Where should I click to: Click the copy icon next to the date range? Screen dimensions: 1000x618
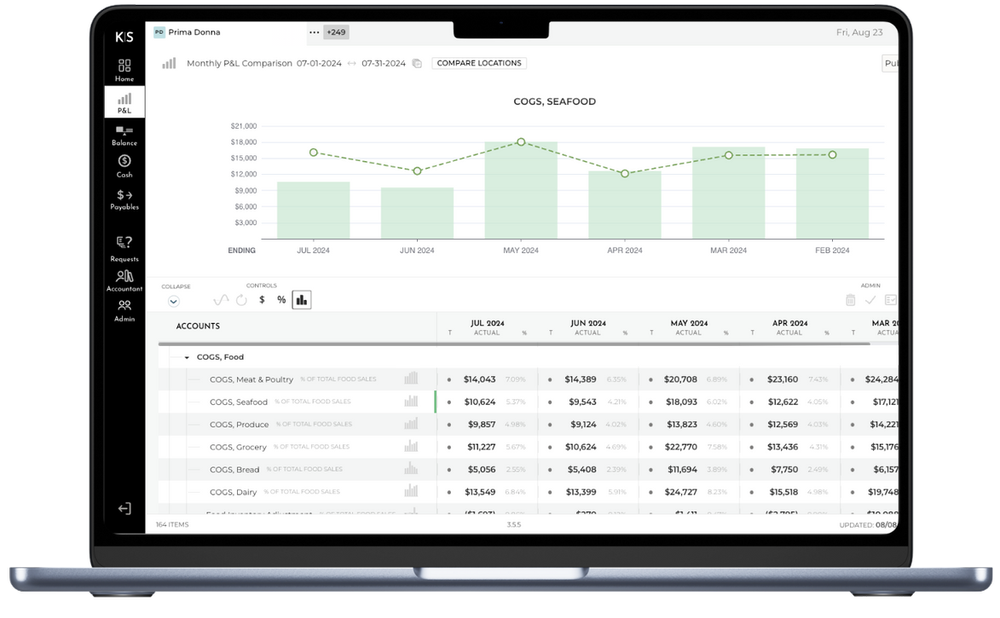418,62
